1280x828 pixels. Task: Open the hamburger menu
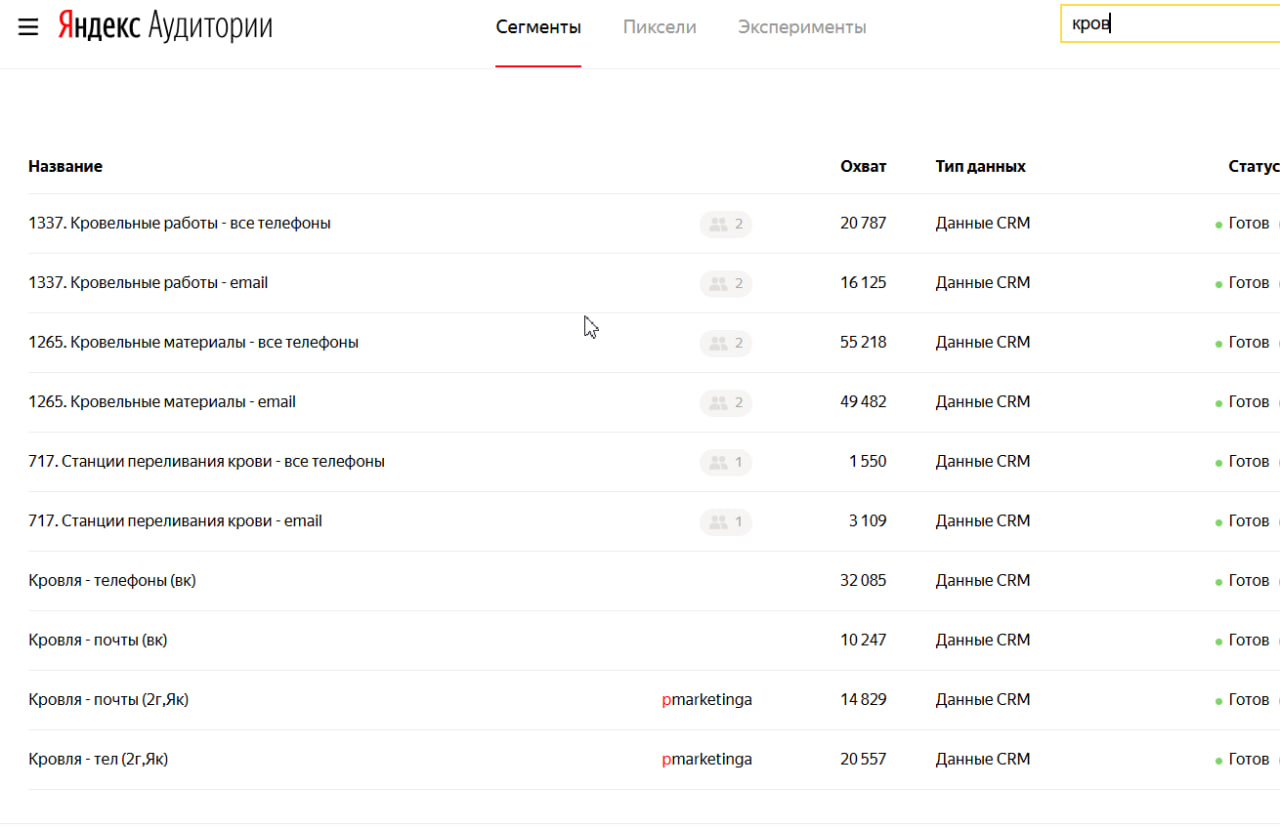[28, 27]
